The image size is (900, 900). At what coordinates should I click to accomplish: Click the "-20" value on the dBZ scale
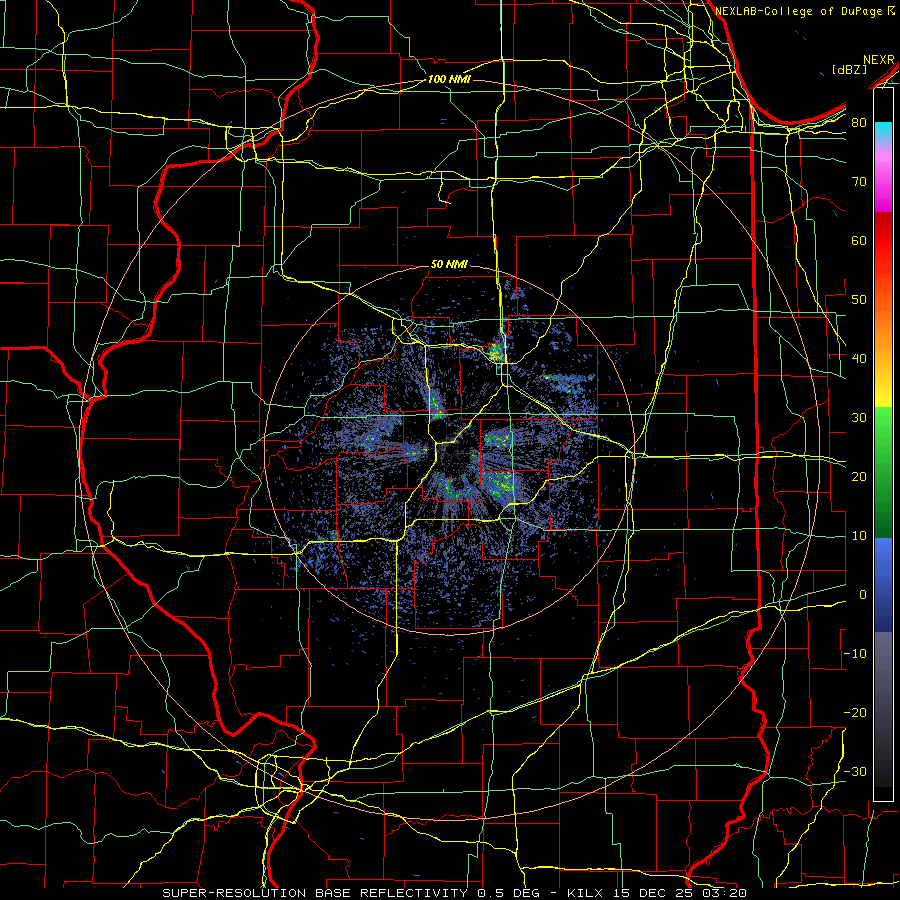[x=855, y=712]
